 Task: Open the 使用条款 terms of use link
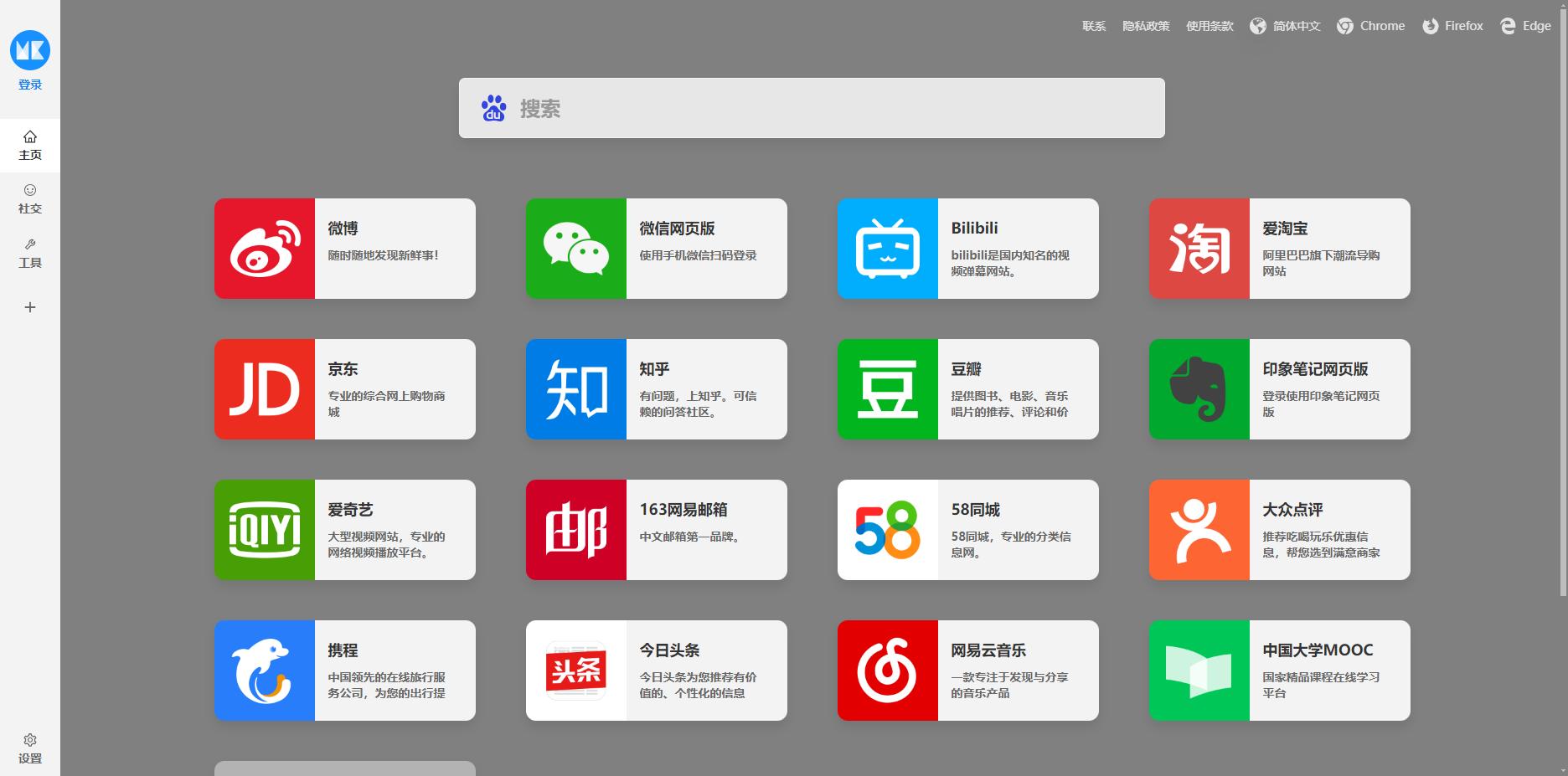(x=1210, y=26)
